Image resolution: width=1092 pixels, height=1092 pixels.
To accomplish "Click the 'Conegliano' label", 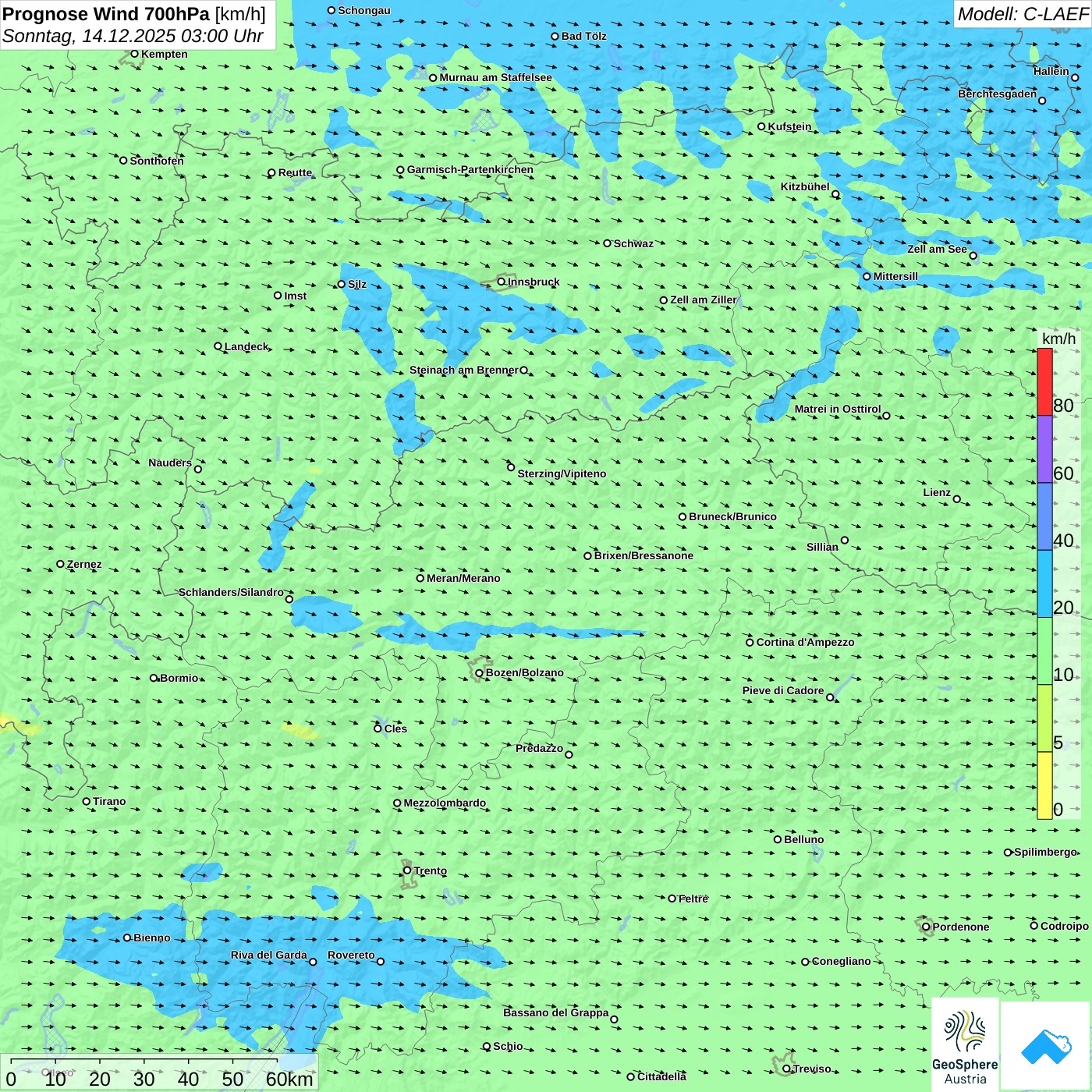I will [x=842, y=961].
